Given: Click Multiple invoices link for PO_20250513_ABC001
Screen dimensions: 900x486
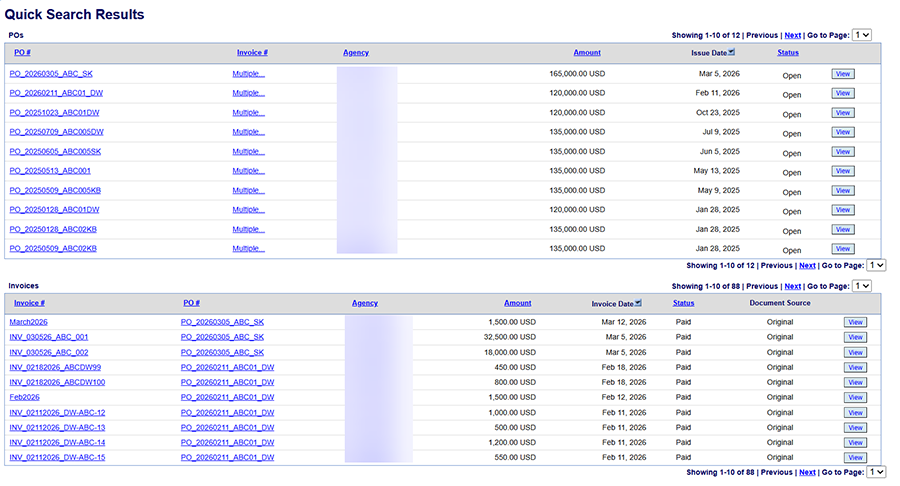Looking at the screenshot, I should coord(249,171).
